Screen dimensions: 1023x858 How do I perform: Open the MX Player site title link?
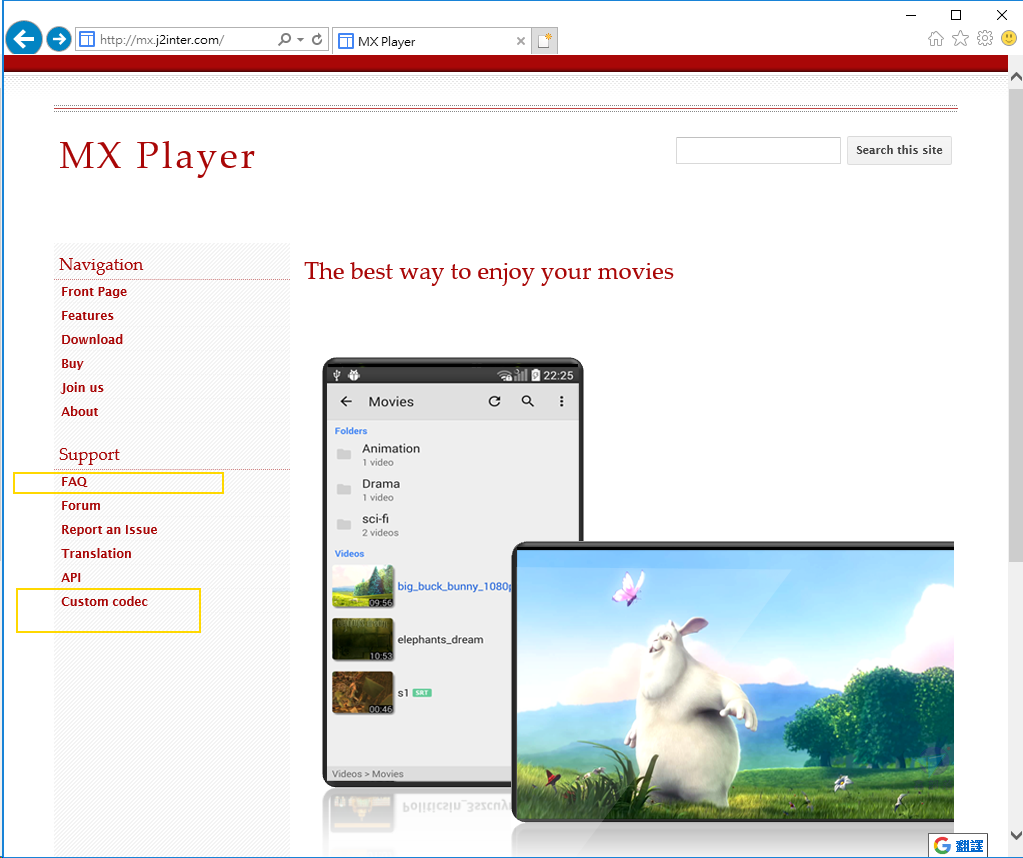tap(157, 156)
